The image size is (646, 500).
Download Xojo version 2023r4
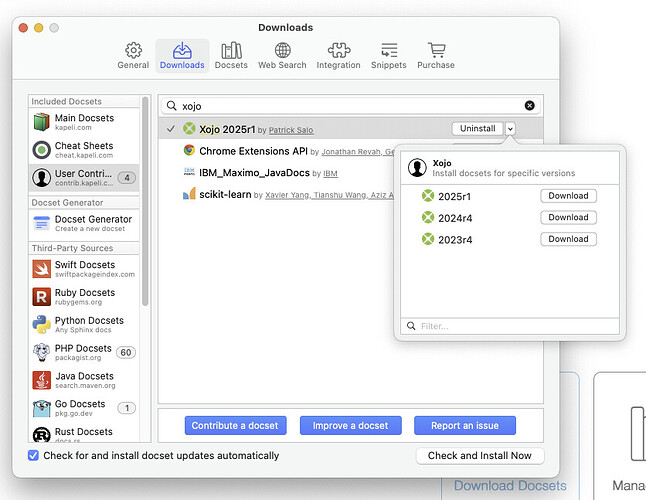click(568, 239)
